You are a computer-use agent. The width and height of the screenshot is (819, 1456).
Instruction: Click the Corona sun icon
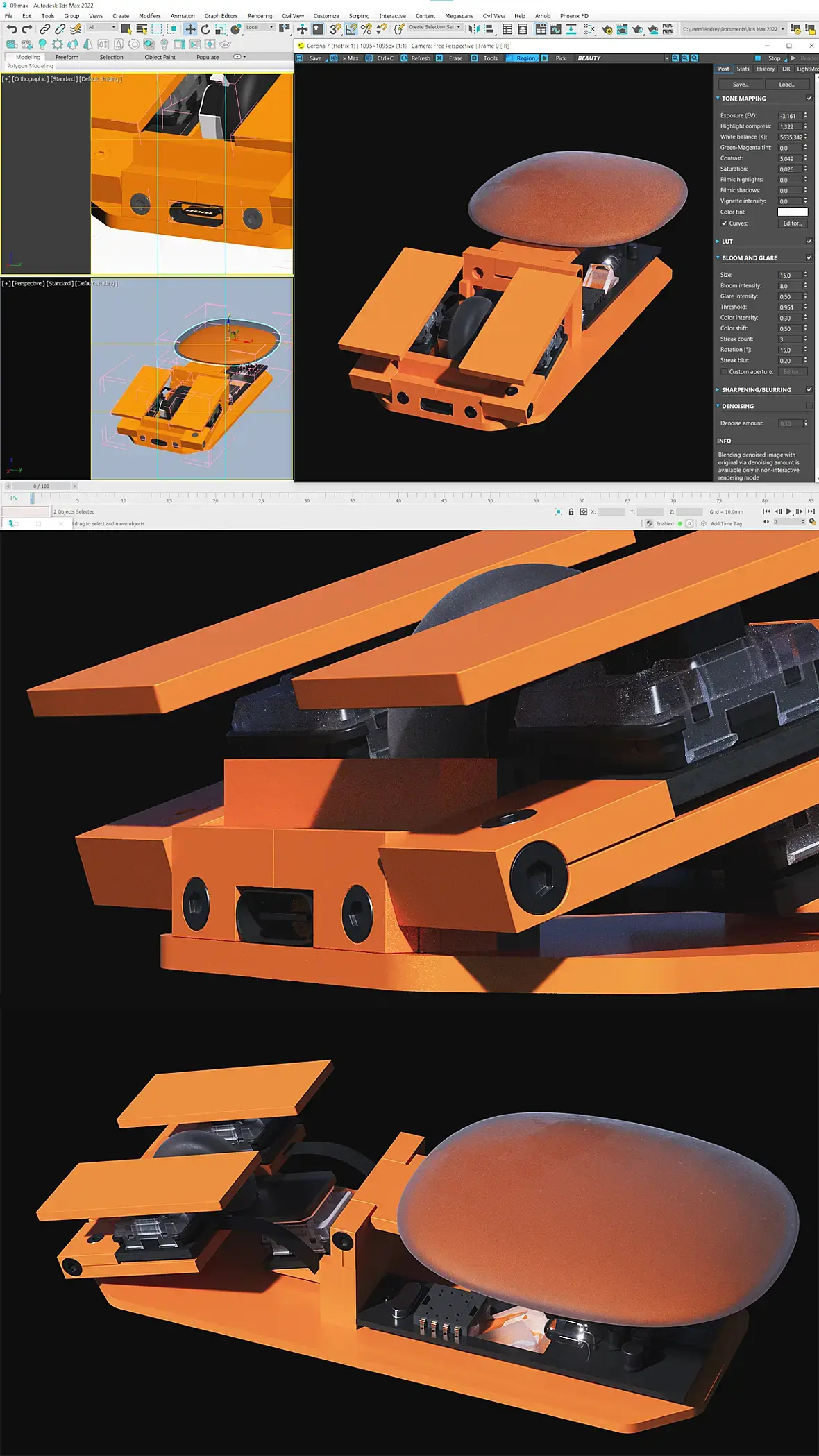pos(58,44)
